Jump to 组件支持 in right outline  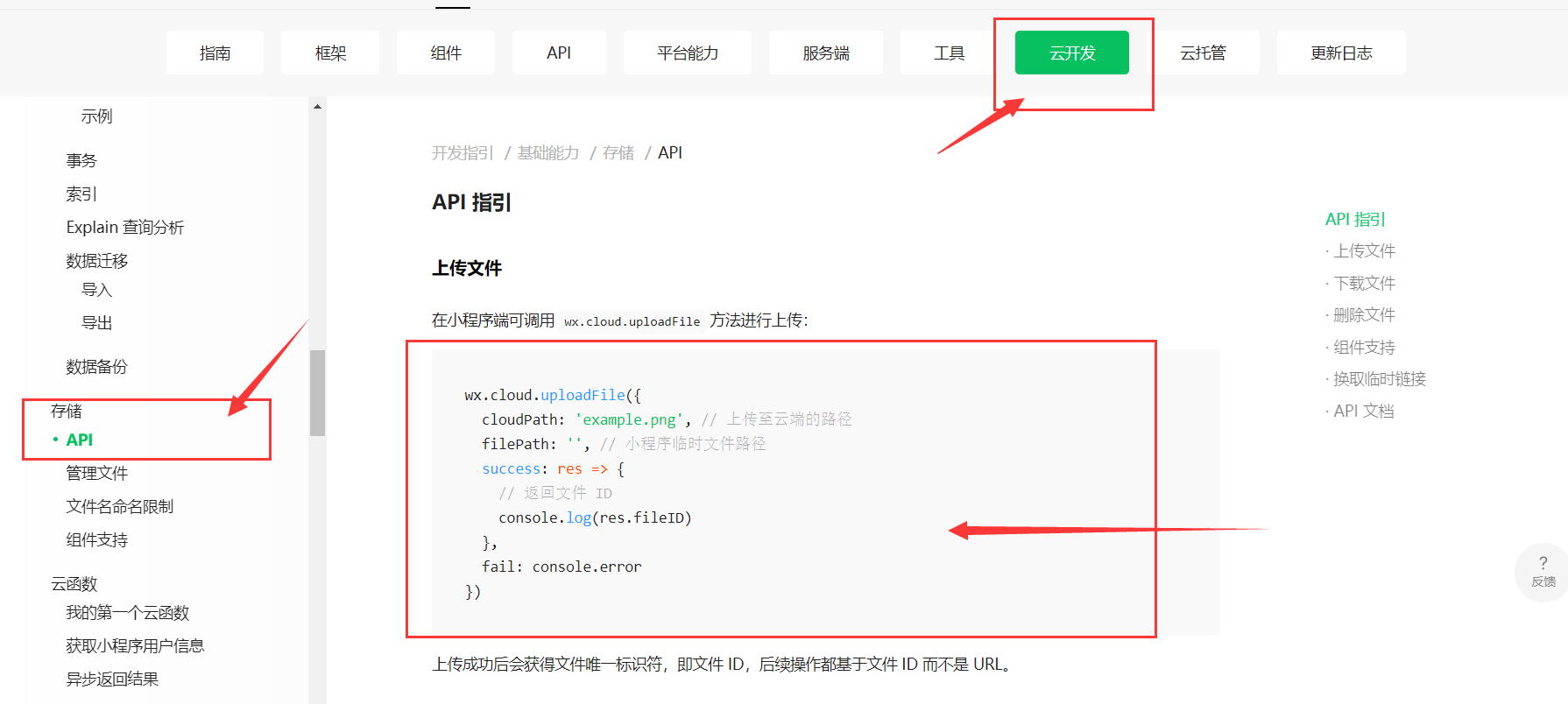click(1364, 347)
